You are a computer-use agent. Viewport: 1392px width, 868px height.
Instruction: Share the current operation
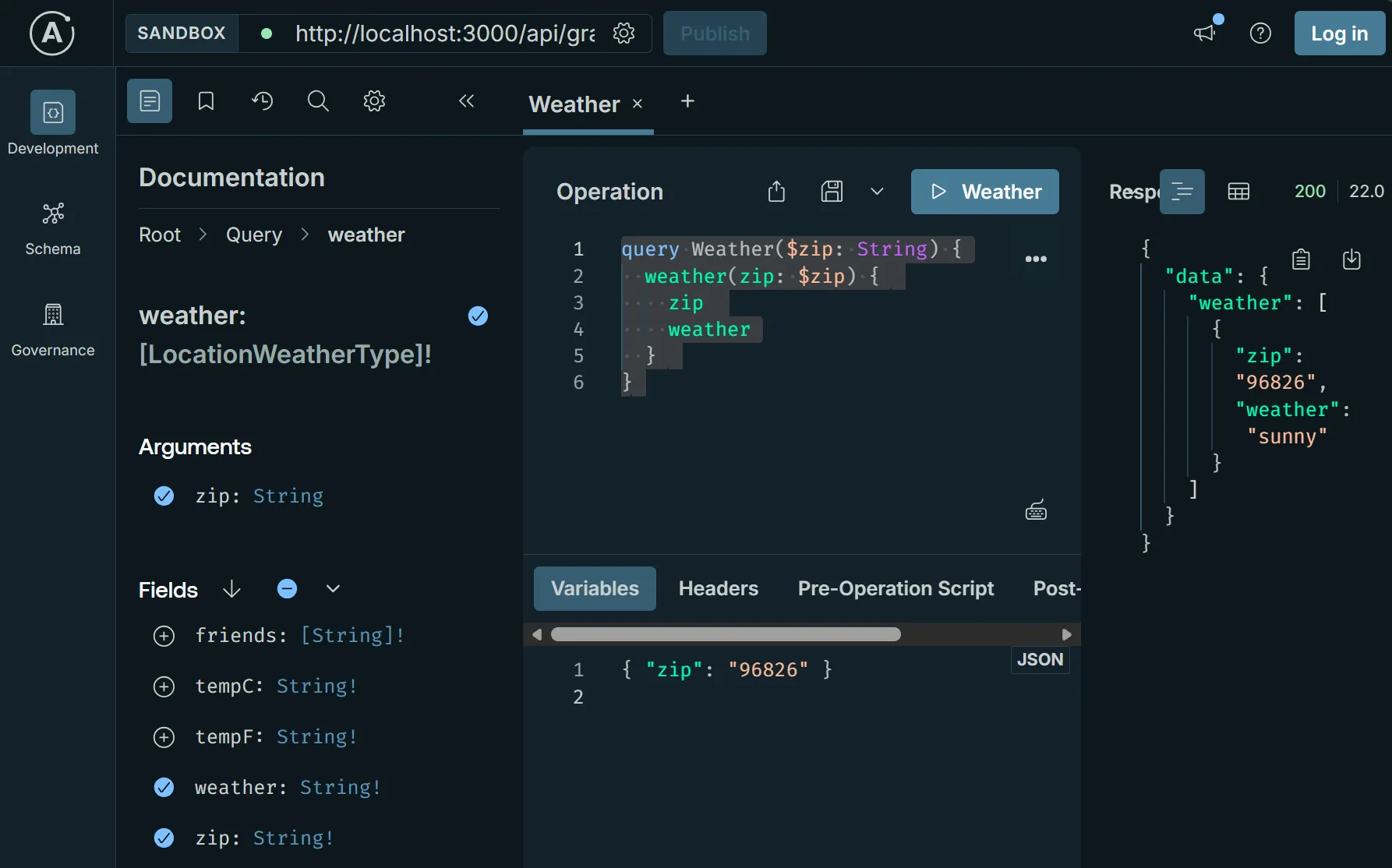click(775, 192)
